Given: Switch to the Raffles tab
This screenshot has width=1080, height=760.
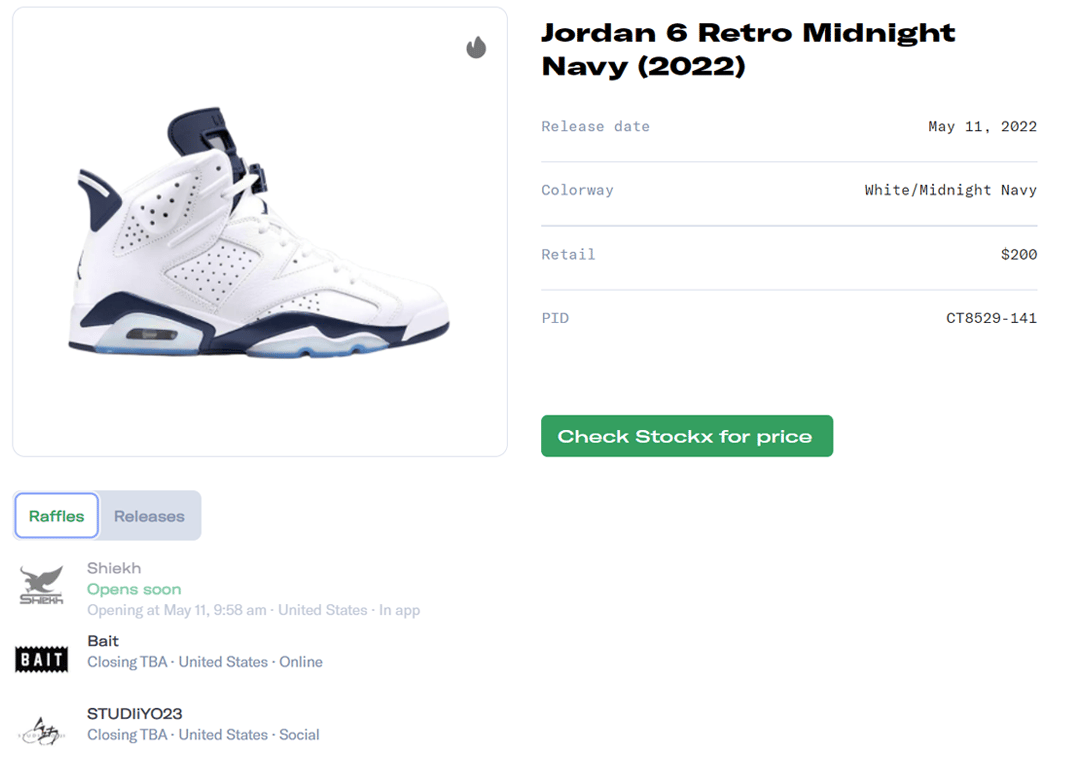Looking at the screenshot, I should click(x=57, y=516).
